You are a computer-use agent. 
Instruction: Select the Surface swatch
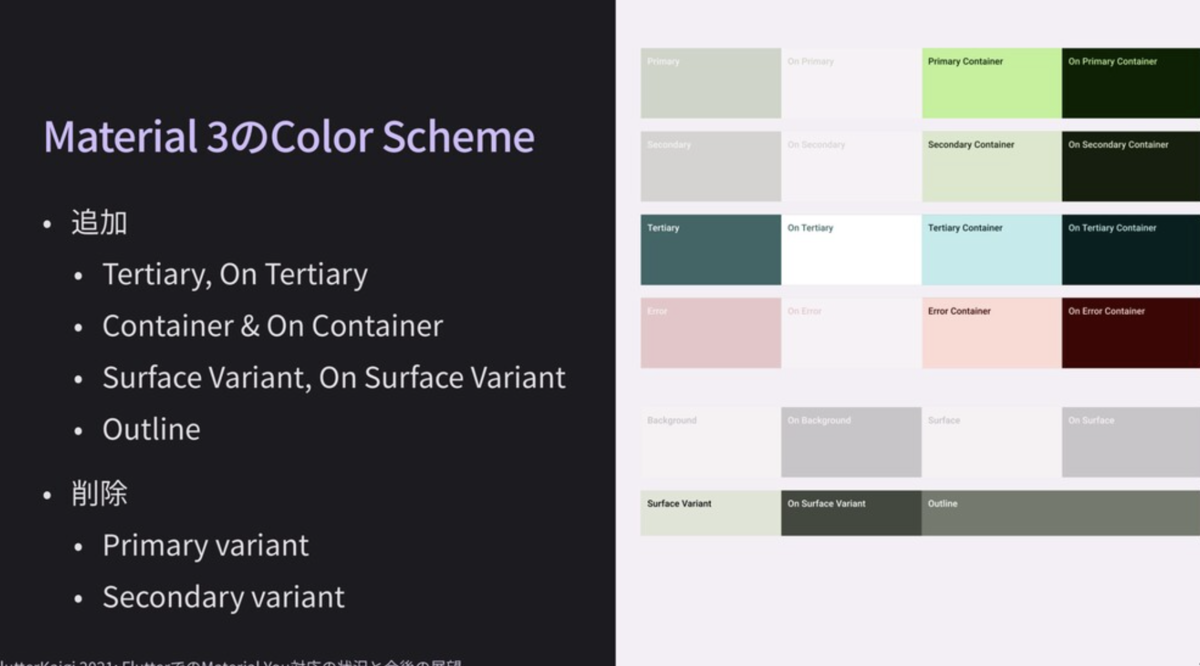tap(992, 442)
